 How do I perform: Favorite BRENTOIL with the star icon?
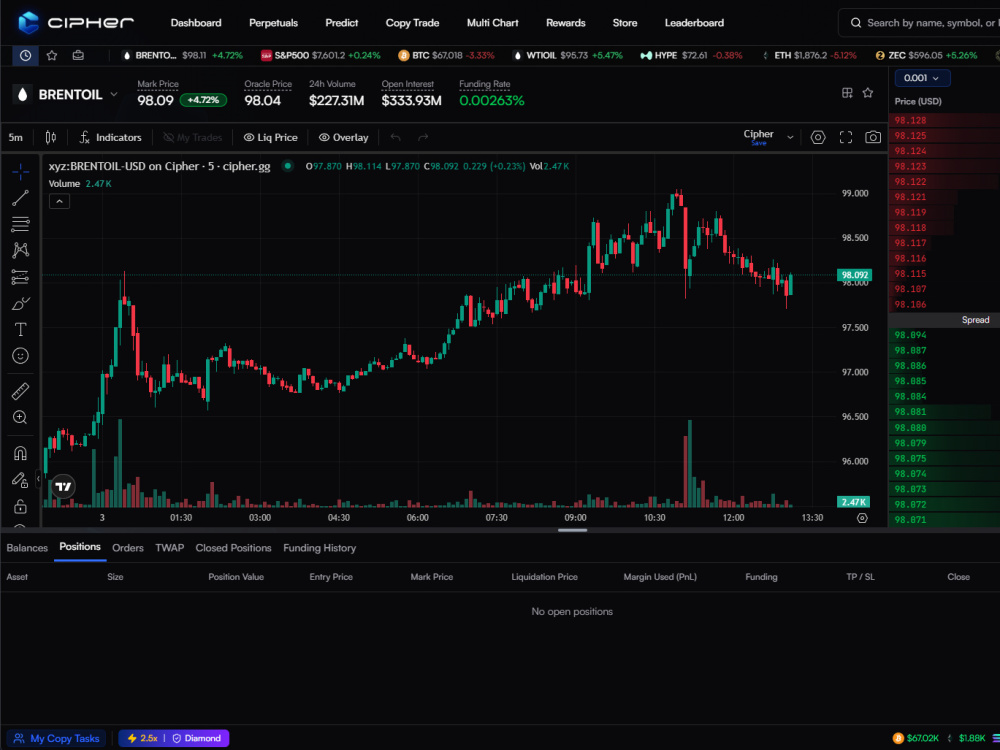click(867, 93)
